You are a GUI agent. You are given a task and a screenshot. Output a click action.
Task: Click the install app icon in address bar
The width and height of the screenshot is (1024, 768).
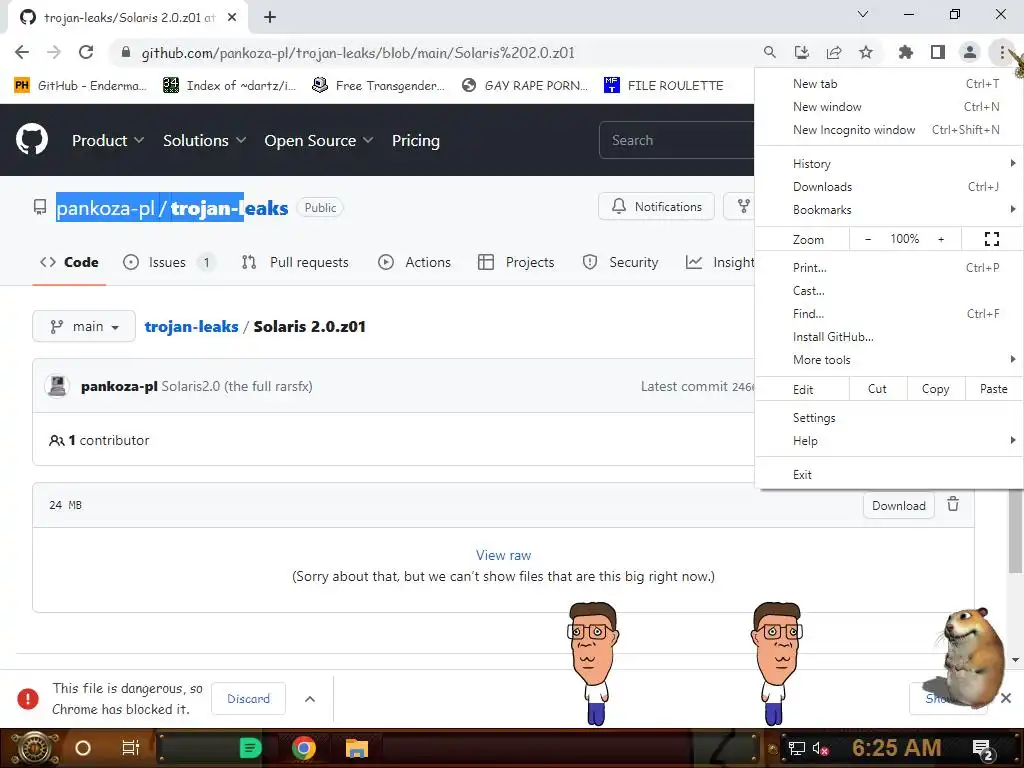coord(801,52)
